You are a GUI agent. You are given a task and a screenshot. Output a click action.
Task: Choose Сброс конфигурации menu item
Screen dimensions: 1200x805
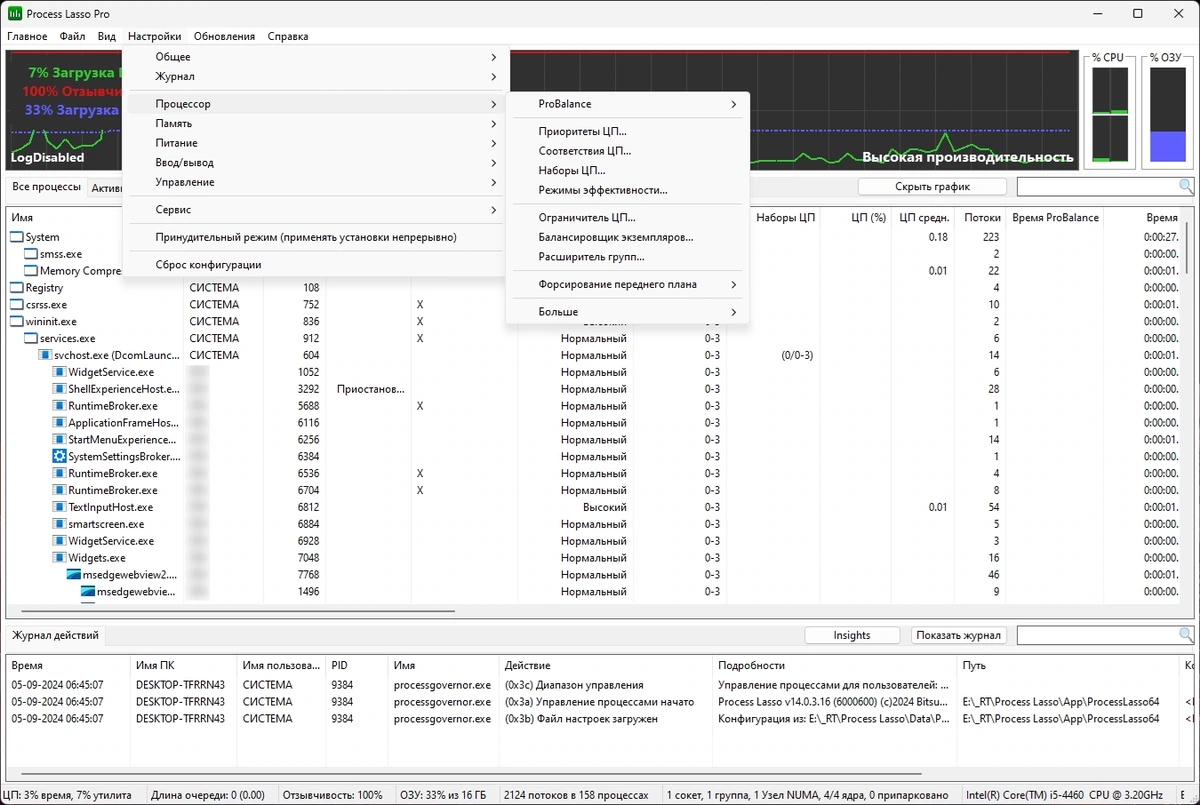coord(316,265)
